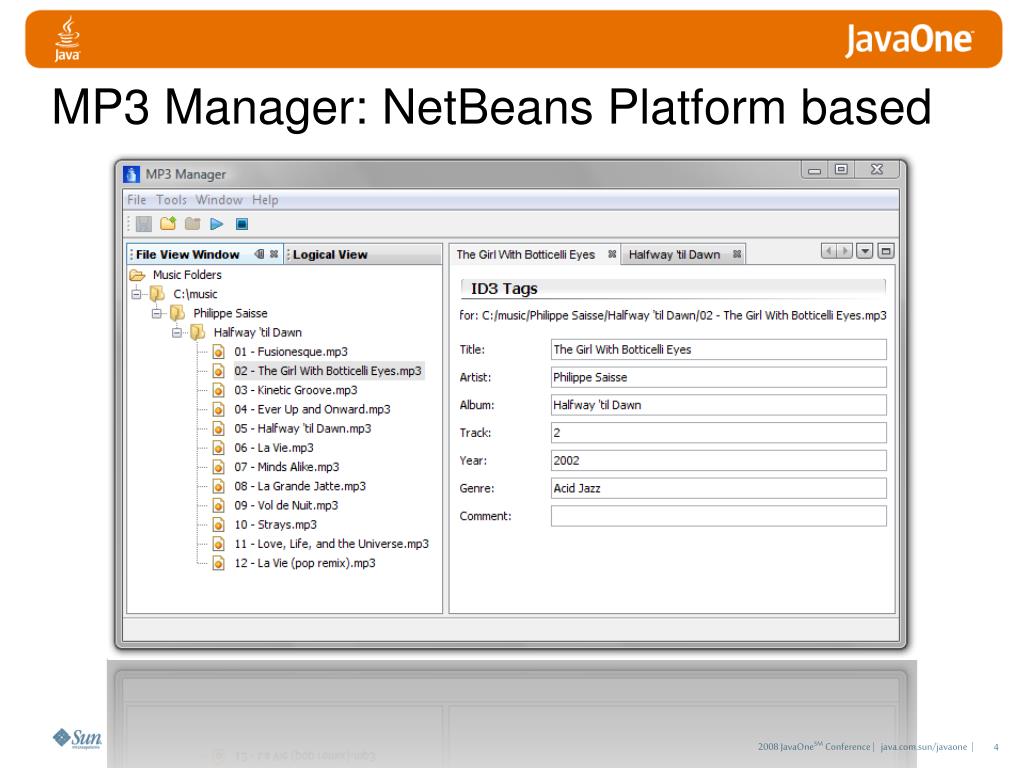Maximize the editor window with restore icon
The image size is (1024, 768).
click(x=886, y=251)
